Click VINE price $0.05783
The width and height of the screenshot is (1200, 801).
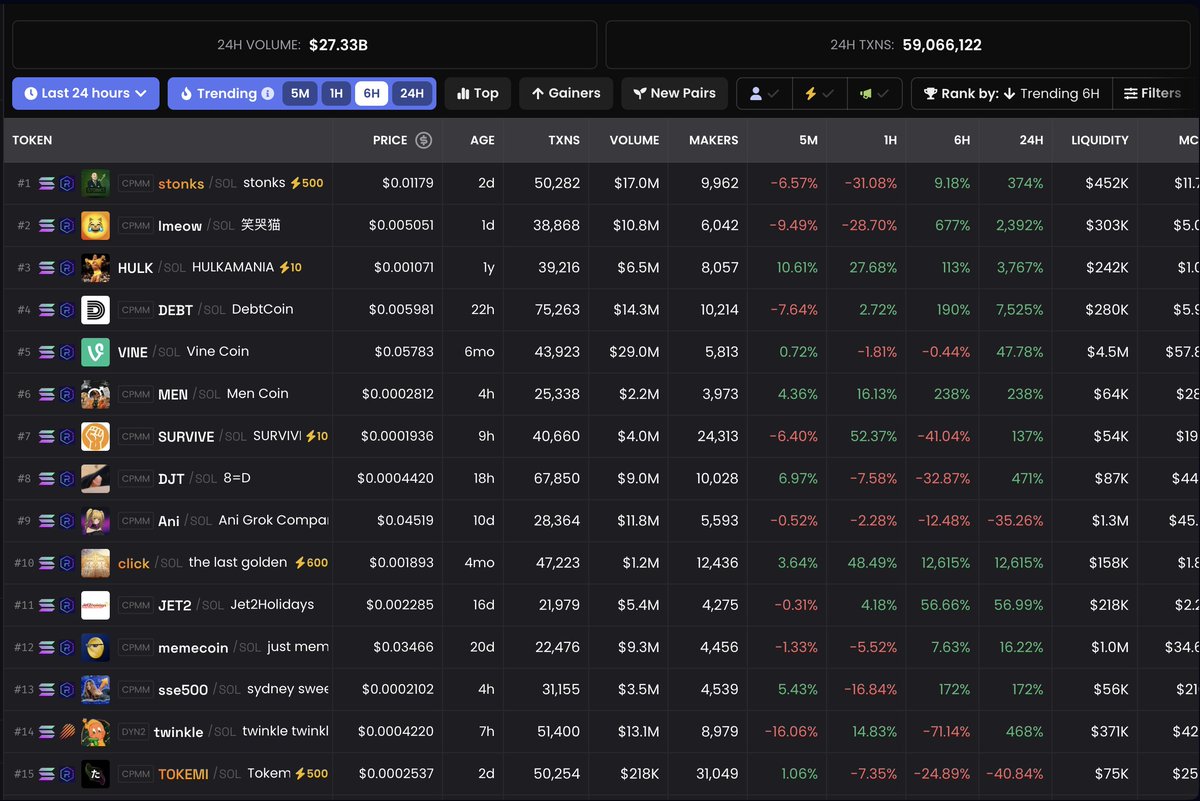tap(404, 352)
